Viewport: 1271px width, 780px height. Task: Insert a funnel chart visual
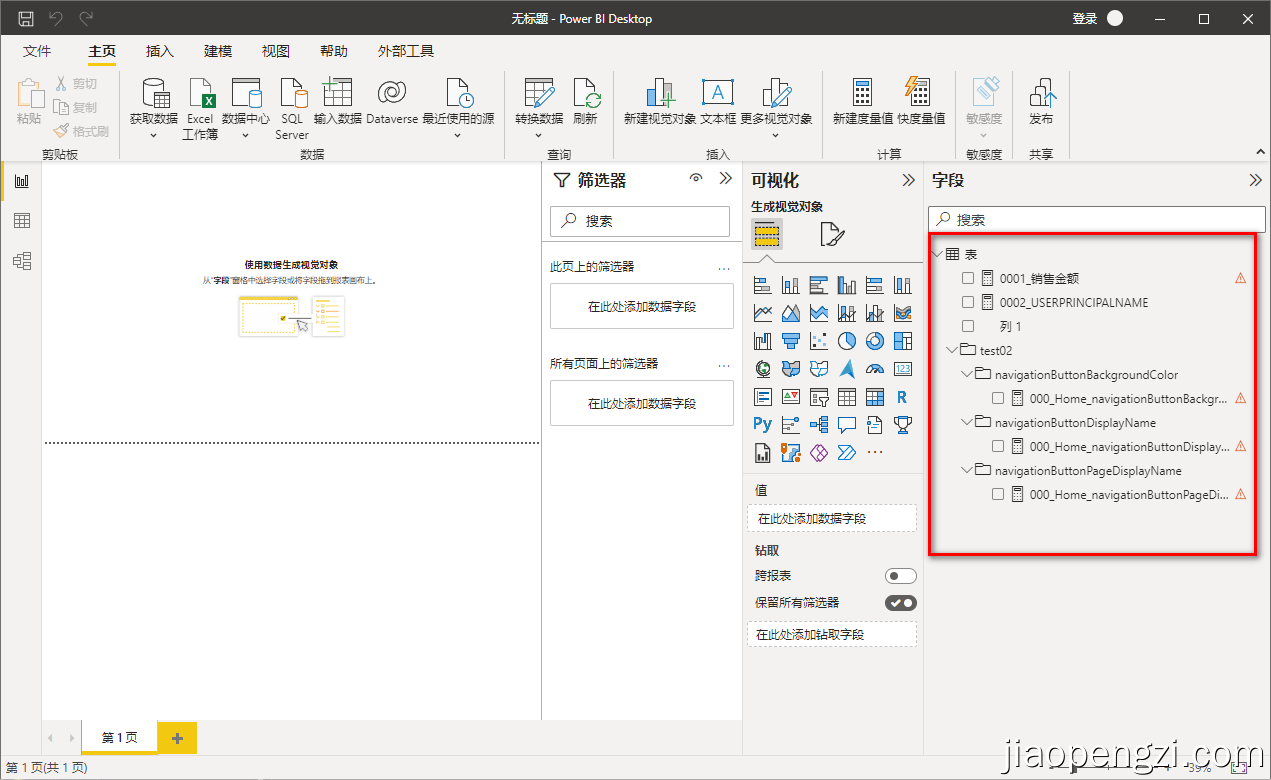(x=790, y=341)
